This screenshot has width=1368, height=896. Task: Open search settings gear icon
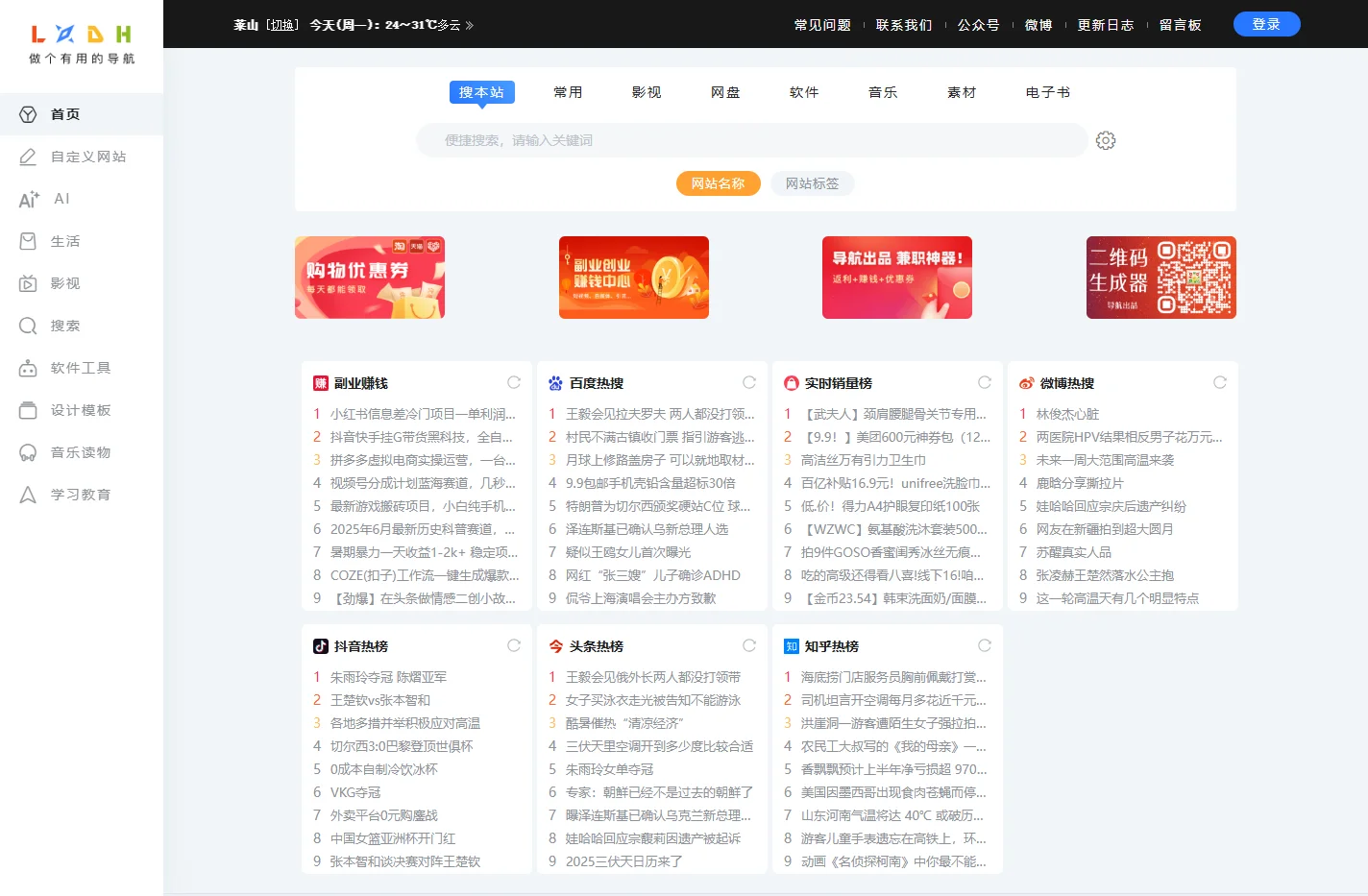[x=1106, y=140]
